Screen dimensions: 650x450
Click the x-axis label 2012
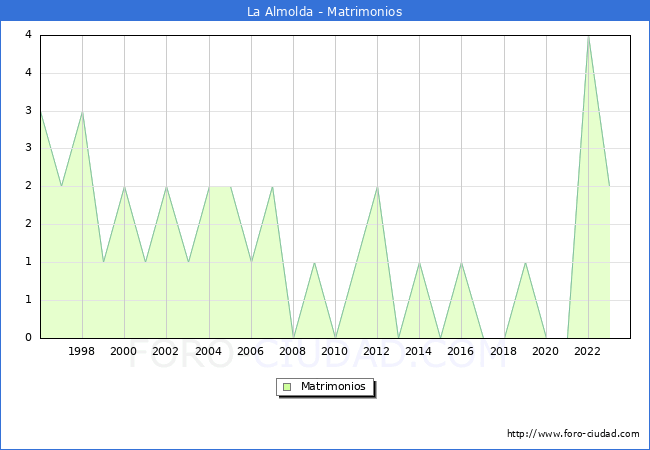pos(376,351)
